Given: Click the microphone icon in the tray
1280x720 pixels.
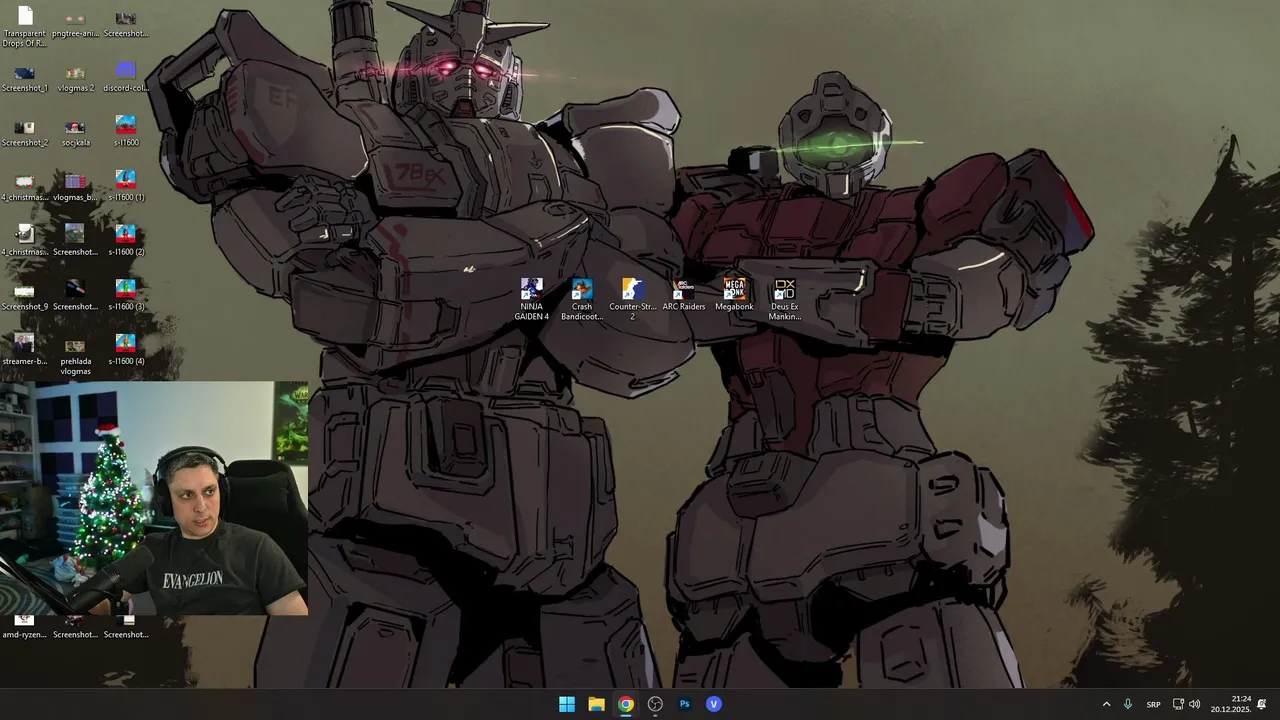Looking at the screenshot, I should tap(1128, 705).
